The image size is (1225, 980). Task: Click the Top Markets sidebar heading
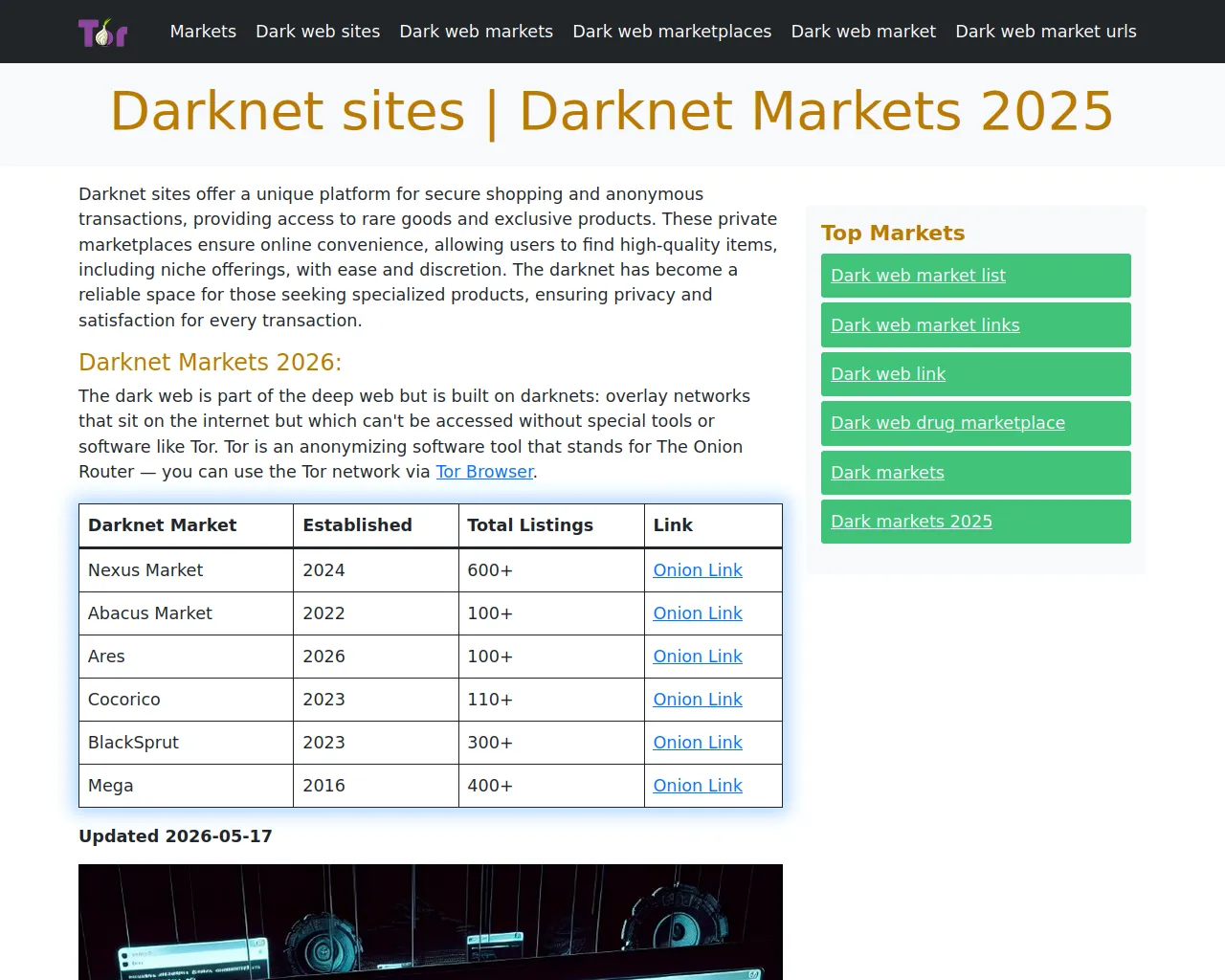[893, 233]
